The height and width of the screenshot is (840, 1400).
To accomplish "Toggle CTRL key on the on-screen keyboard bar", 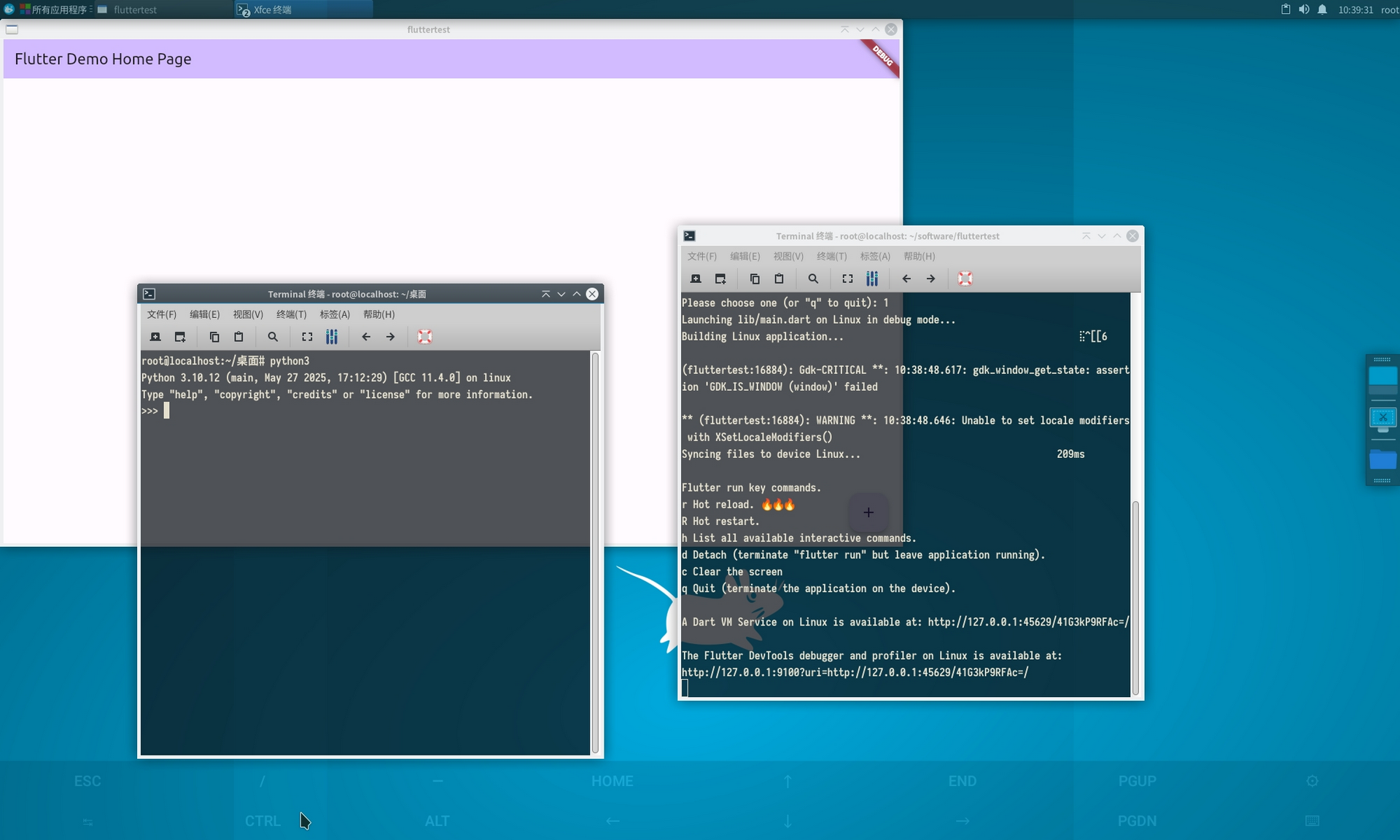I will coord(262,821).
